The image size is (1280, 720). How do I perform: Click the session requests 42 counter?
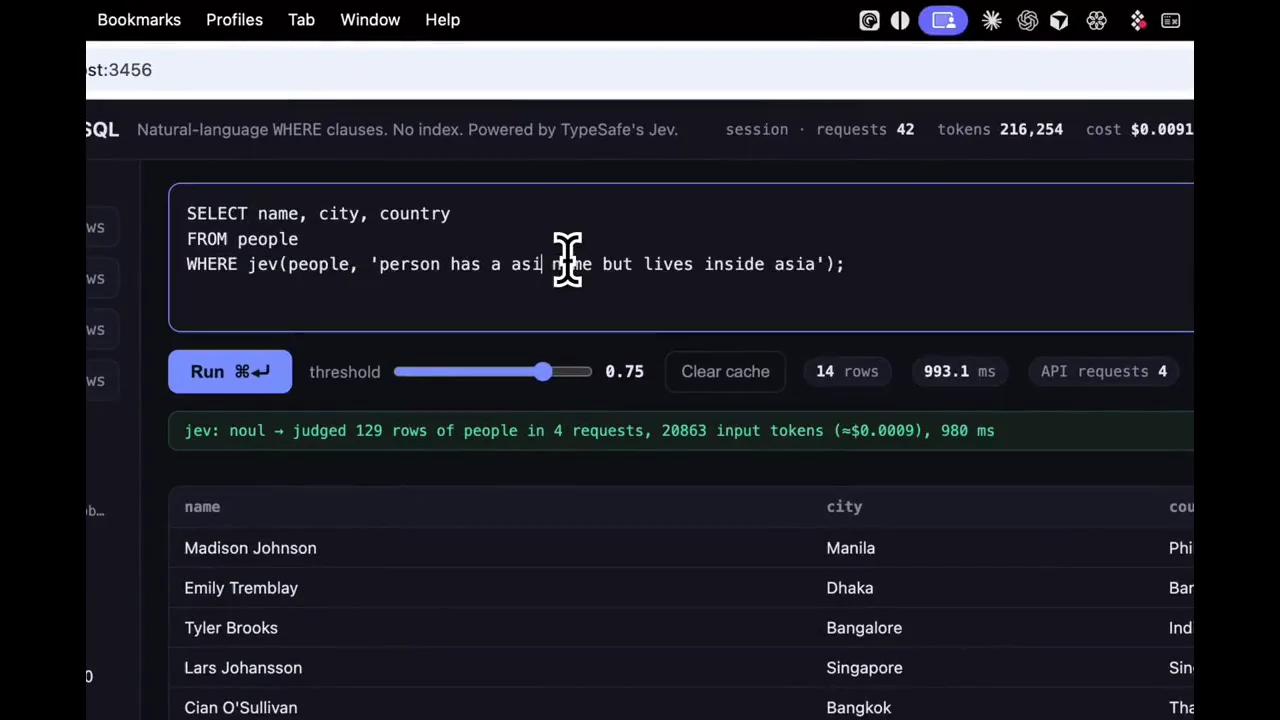(865, 129)
